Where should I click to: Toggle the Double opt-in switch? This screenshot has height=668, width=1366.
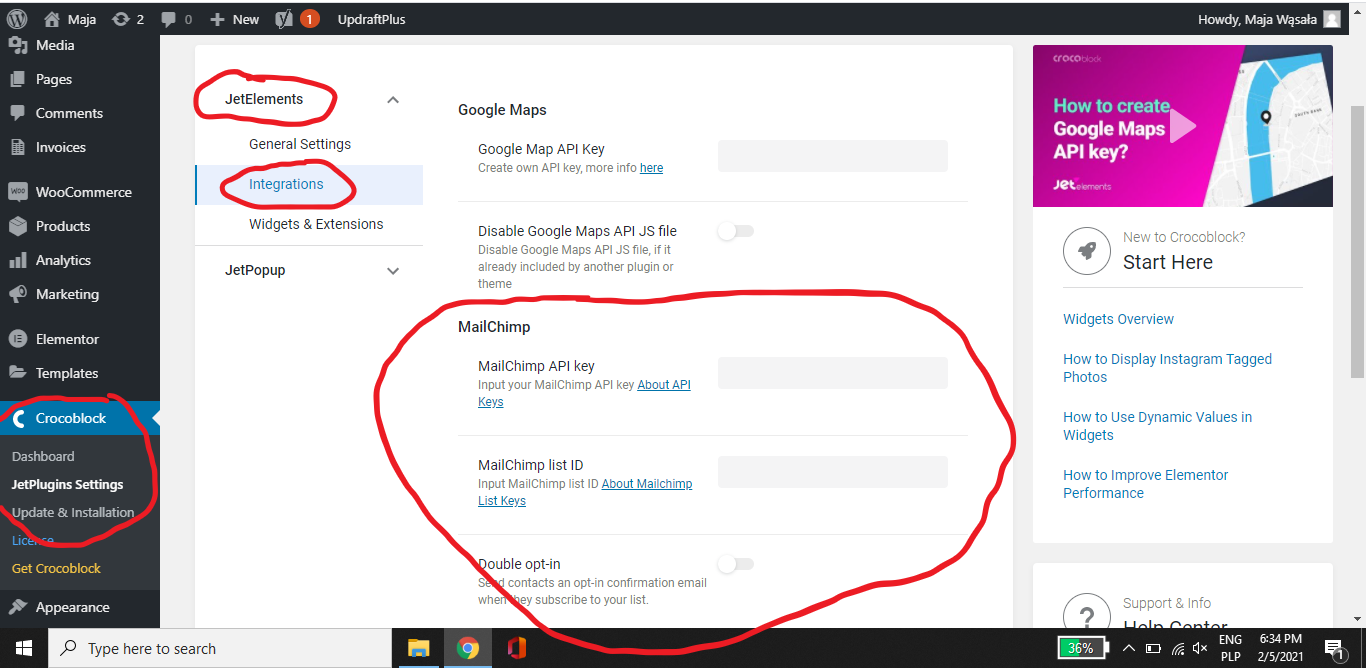(735, 564)
